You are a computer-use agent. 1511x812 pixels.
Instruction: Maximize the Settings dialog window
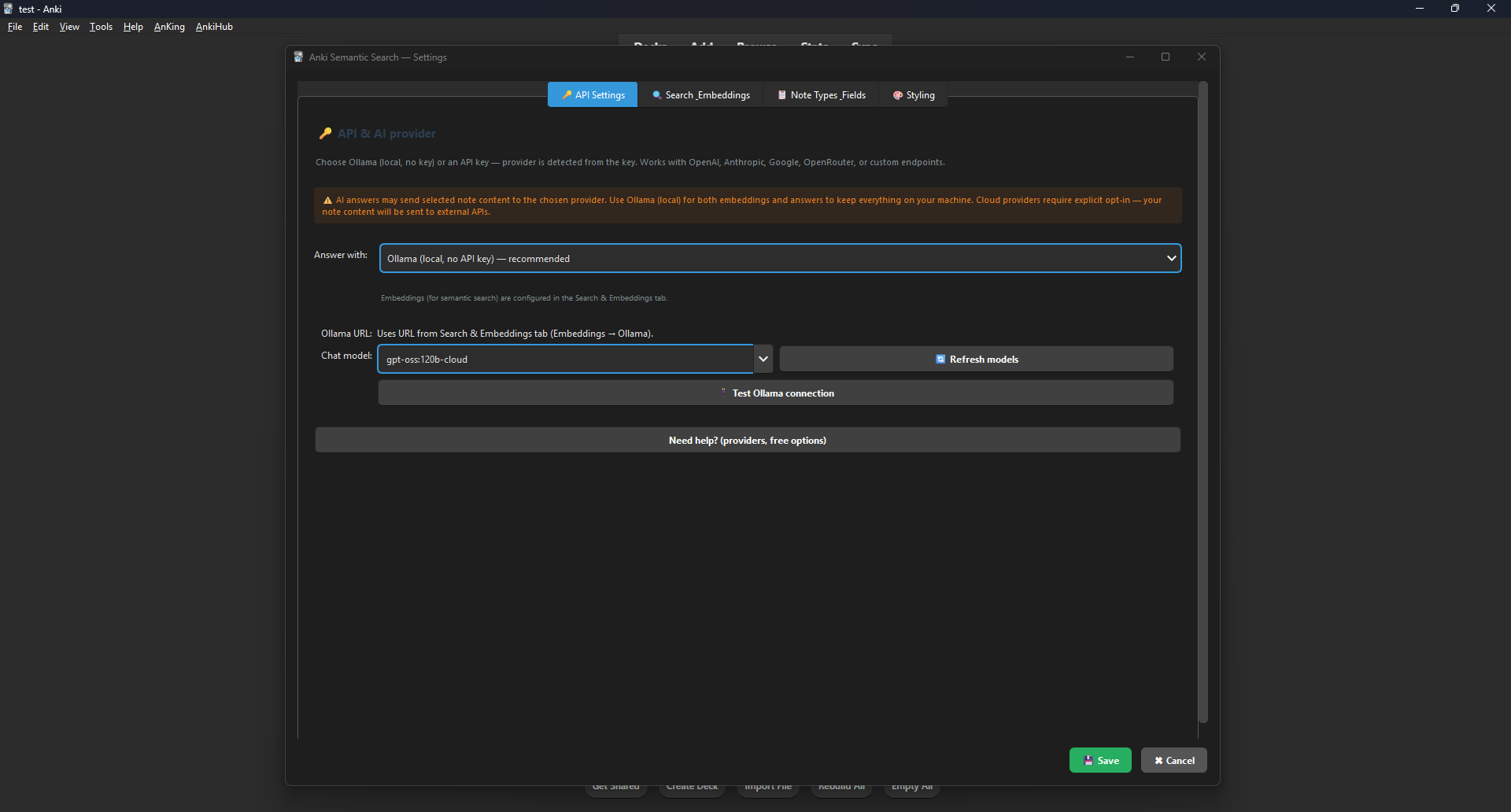click(x=1166, y=57)
